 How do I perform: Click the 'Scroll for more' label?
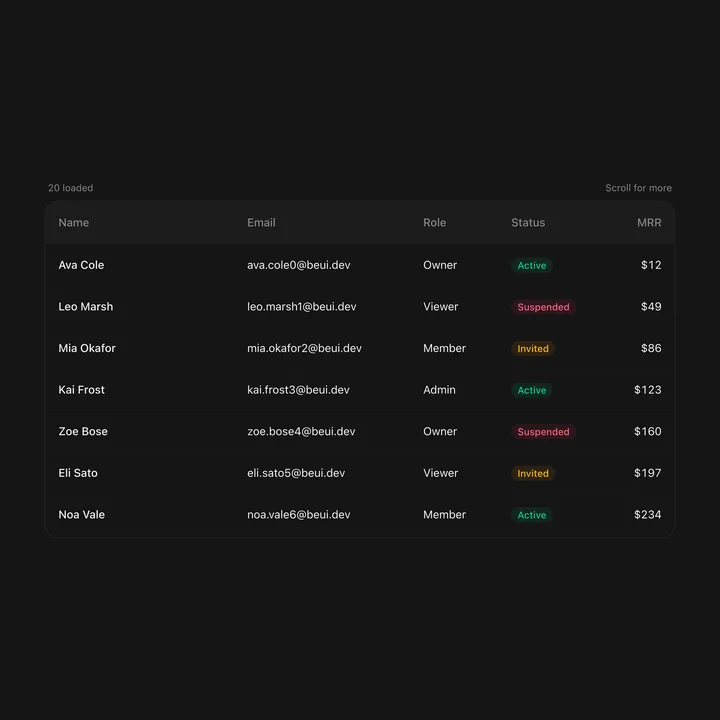[638, 188]
